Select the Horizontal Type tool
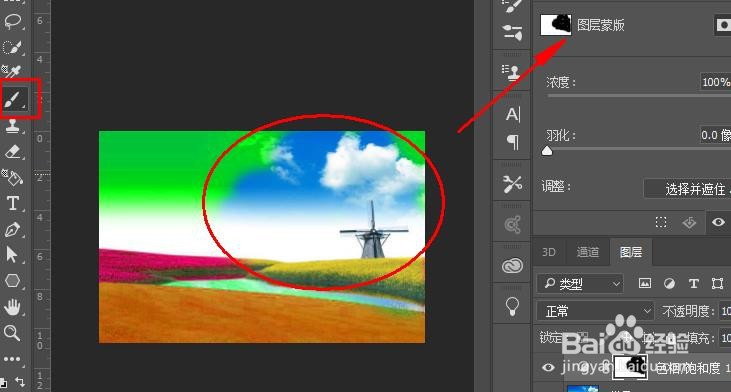731x392 pixels. tap(13, 204)
